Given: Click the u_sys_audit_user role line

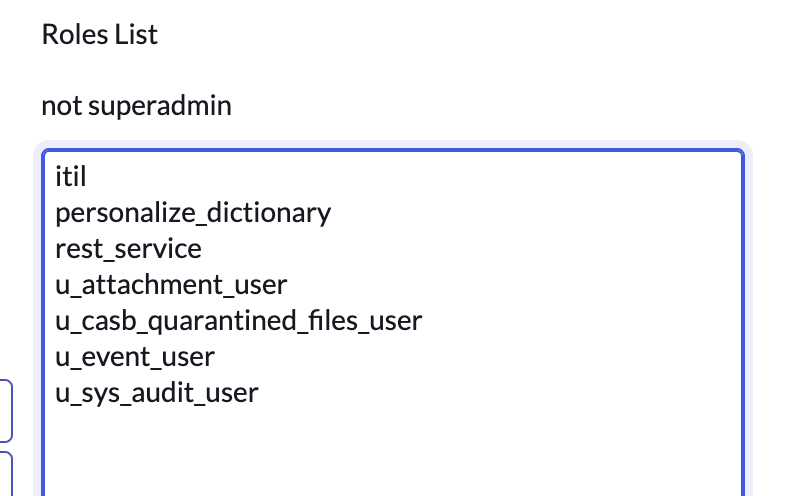Looking at the screenshot, I should pyautogui.click(x=157, y=393).
